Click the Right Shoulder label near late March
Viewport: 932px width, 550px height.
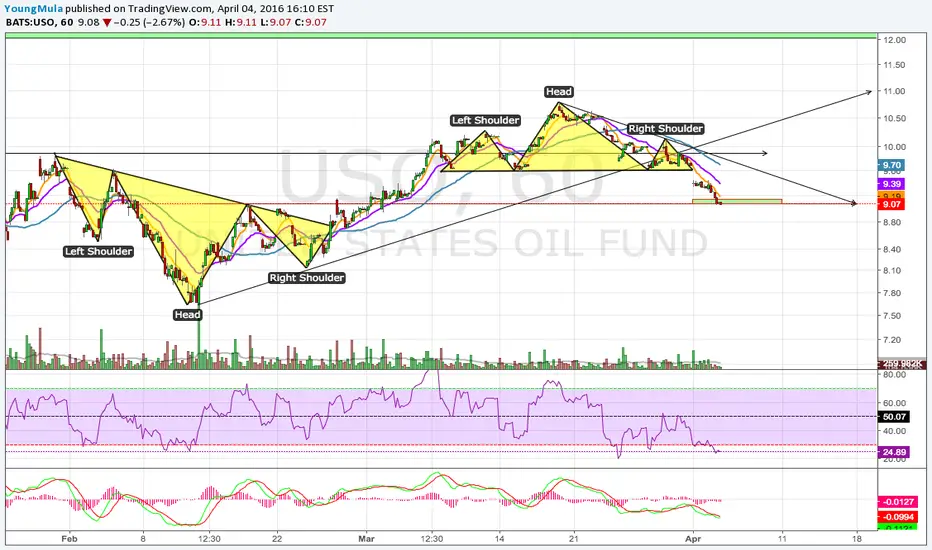pos(666,128)
